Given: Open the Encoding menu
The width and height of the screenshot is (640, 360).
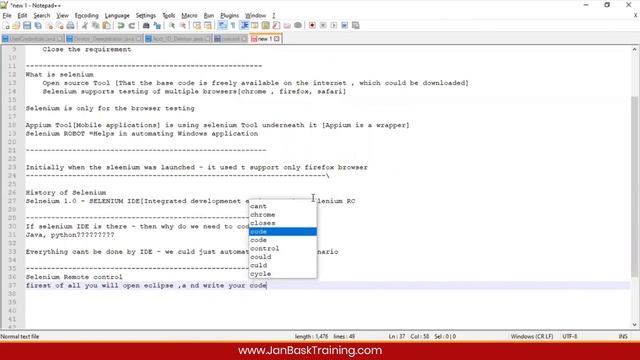Looking at the screenshot, I should 87,16.
